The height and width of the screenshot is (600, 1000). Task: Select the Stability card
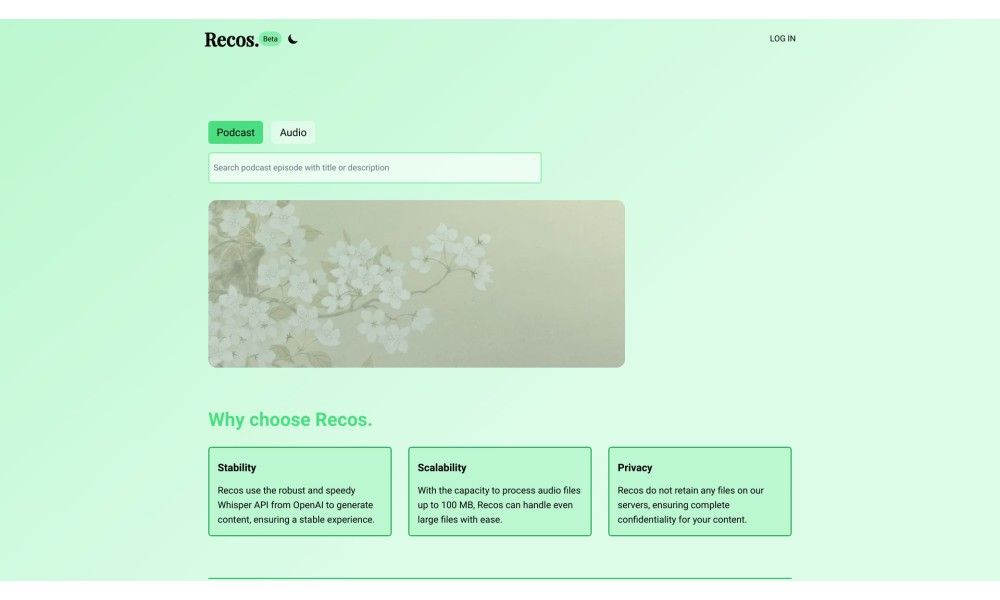pos(300,492)
